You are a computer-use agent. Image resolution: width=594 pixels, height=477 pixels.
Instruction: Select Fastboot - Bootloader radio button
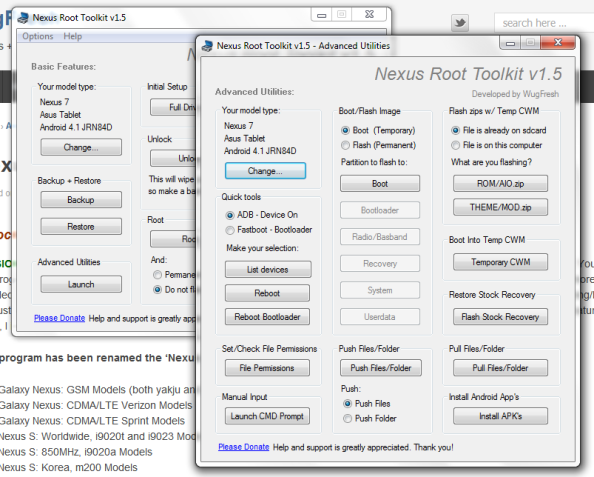click(230, 230)
